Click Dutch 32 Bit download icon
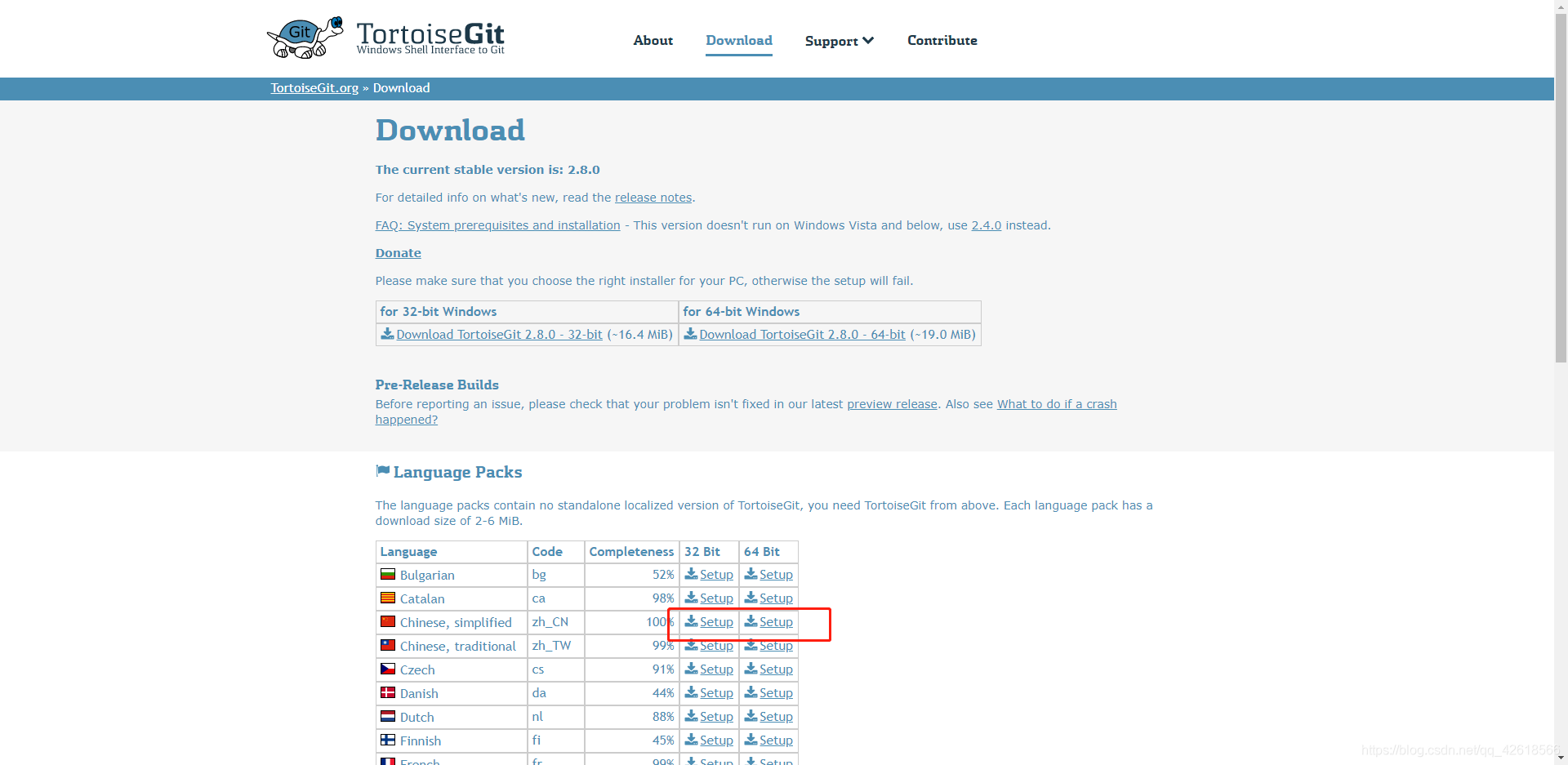This screenshot has height=765, width=1568. (x=691, y=716)
